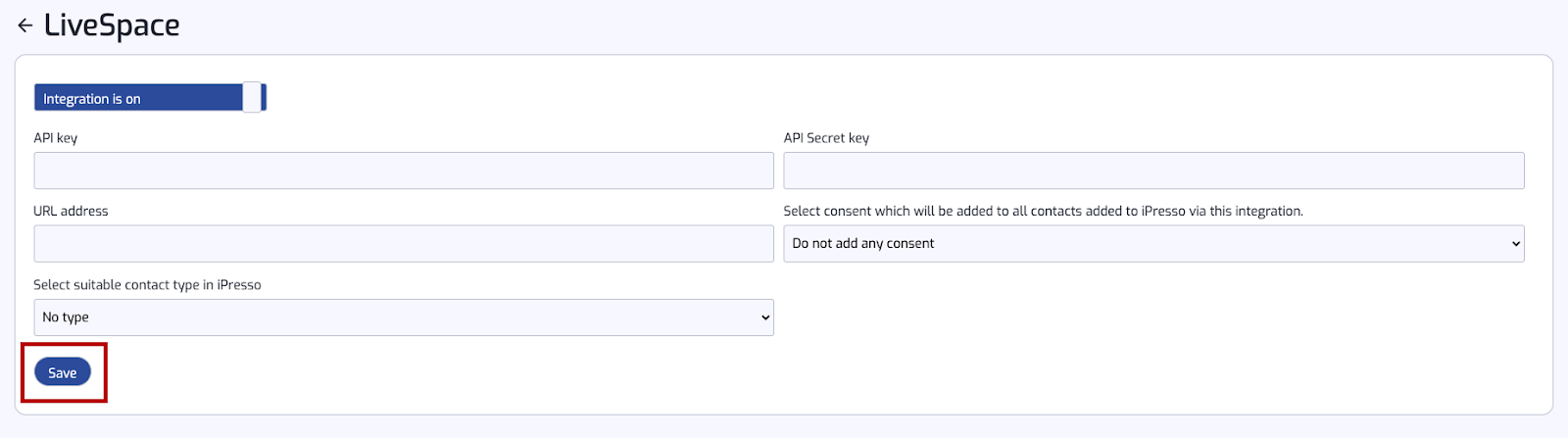
Task: Click the 'LiveSpace' page title
Action: point(112,25)
